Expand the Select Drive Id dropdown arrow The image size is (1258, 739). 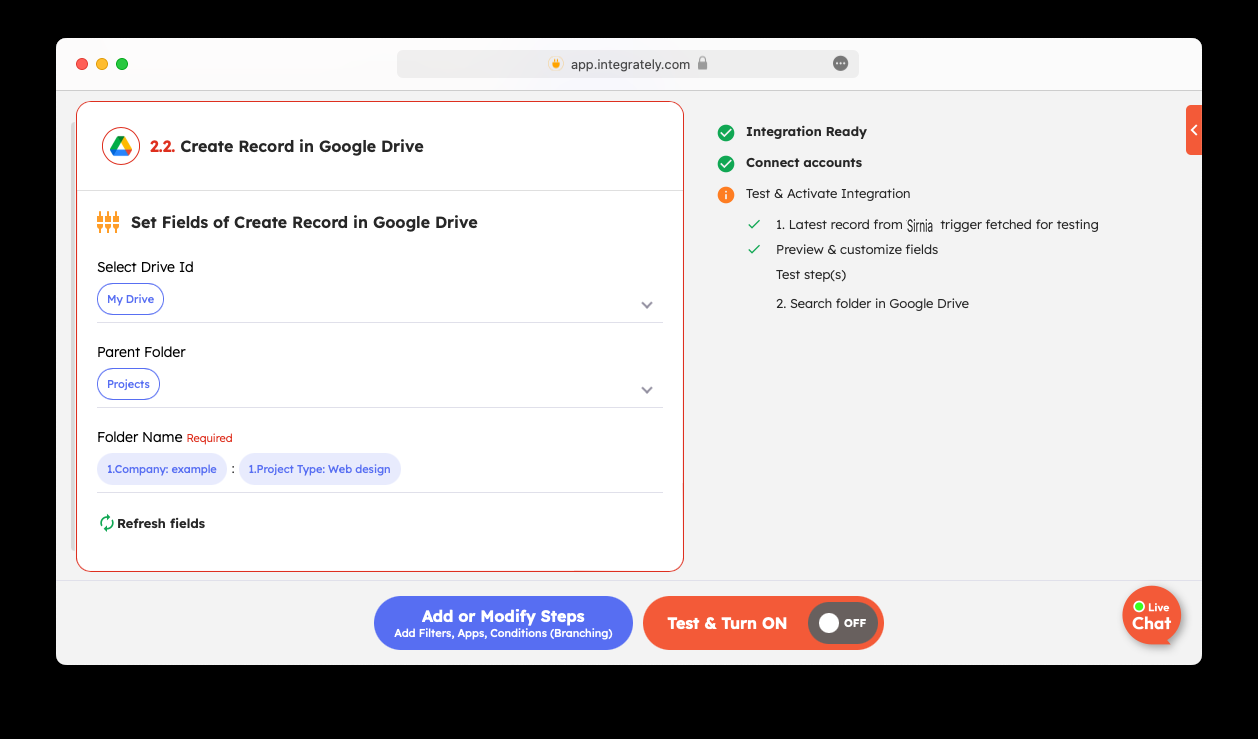coord(647,305)
